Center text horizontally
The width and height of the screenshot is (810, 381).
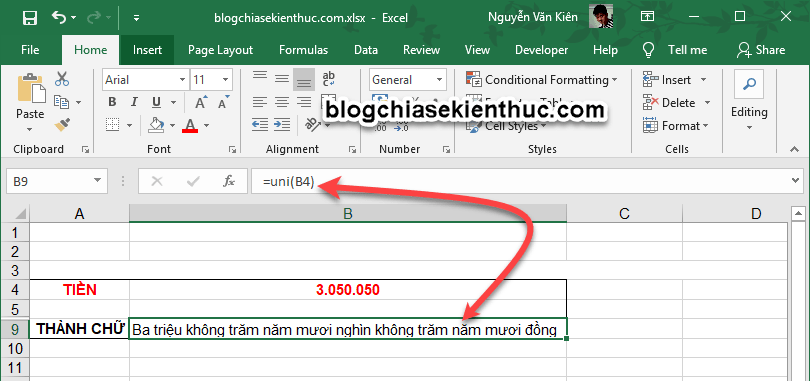click(x=282, y=102)
